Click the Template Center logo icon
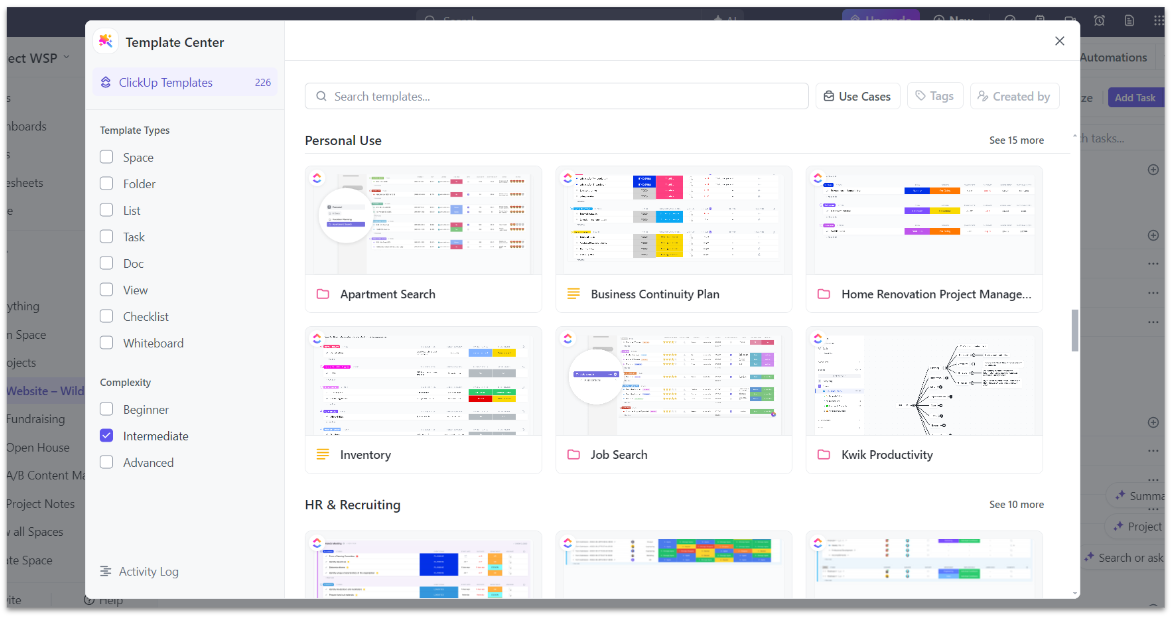Viewport: 1176px width, 619px height. pos(106,41)
